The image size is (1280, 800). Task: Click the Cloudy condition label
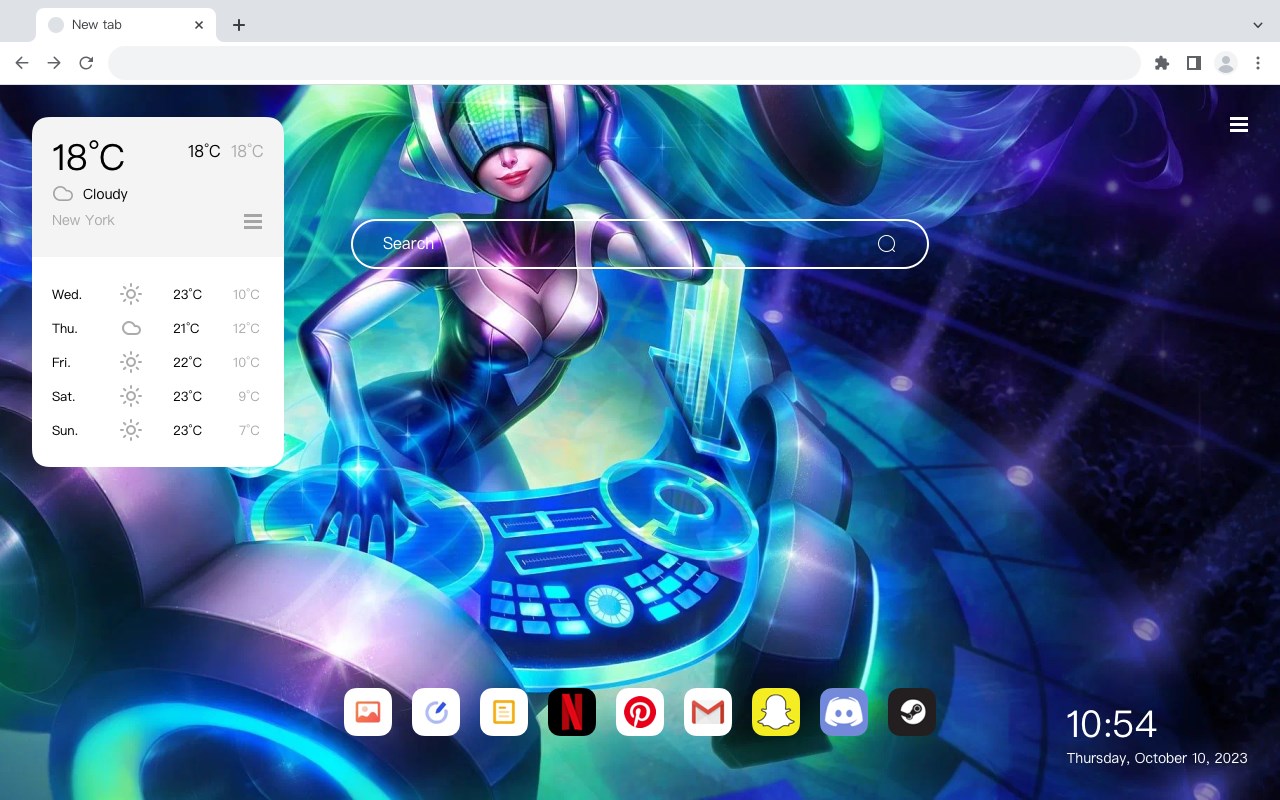point(105,194)
